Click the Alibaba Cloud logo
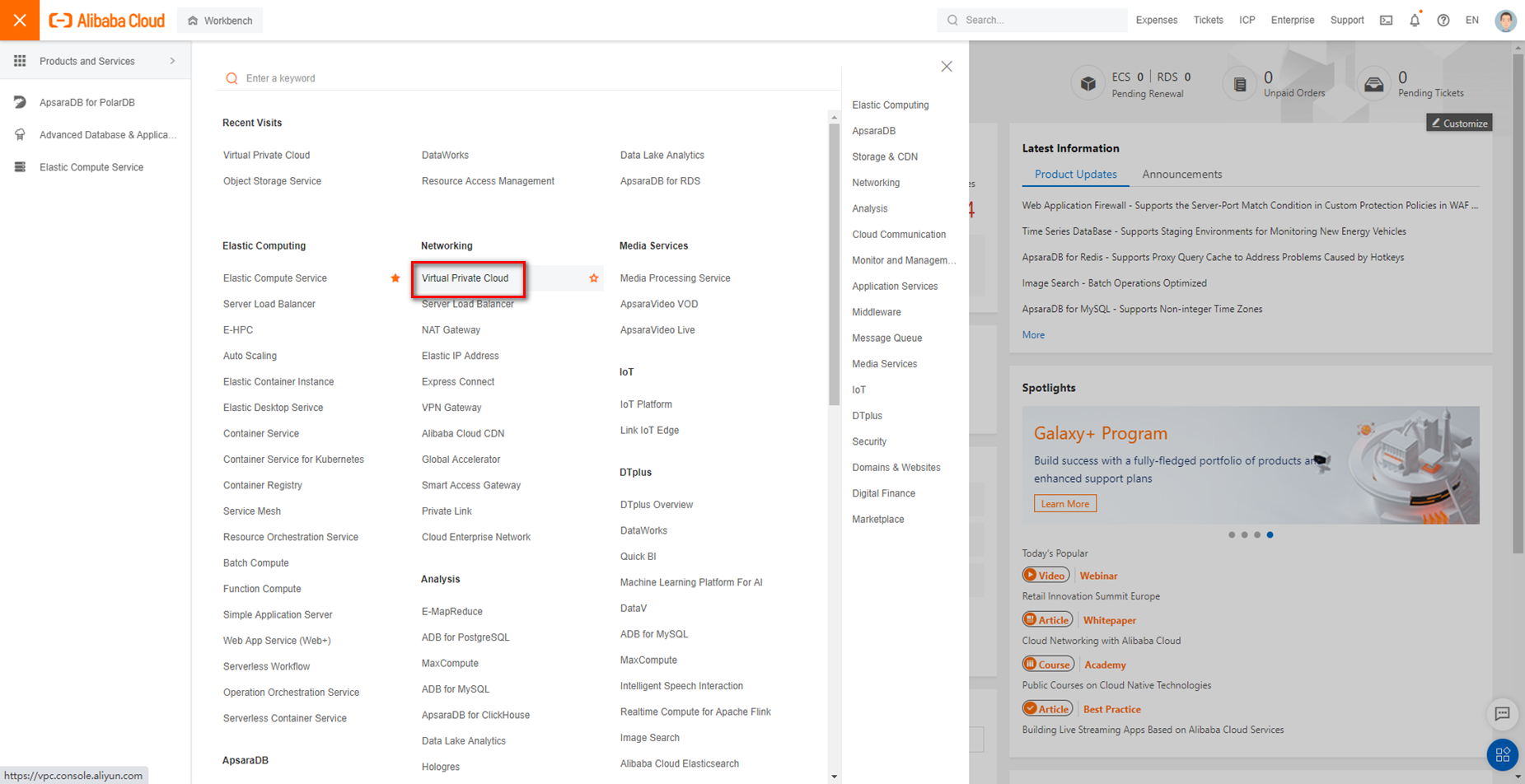 pos(107,21)
